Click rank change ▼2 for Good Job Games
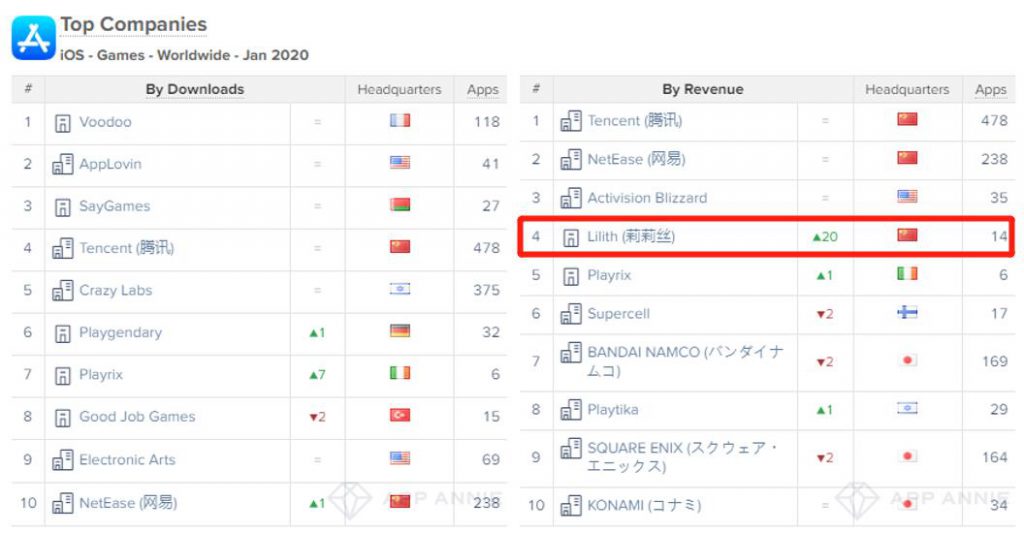Screen dimensions: 1024x533 tap(317, 417)
